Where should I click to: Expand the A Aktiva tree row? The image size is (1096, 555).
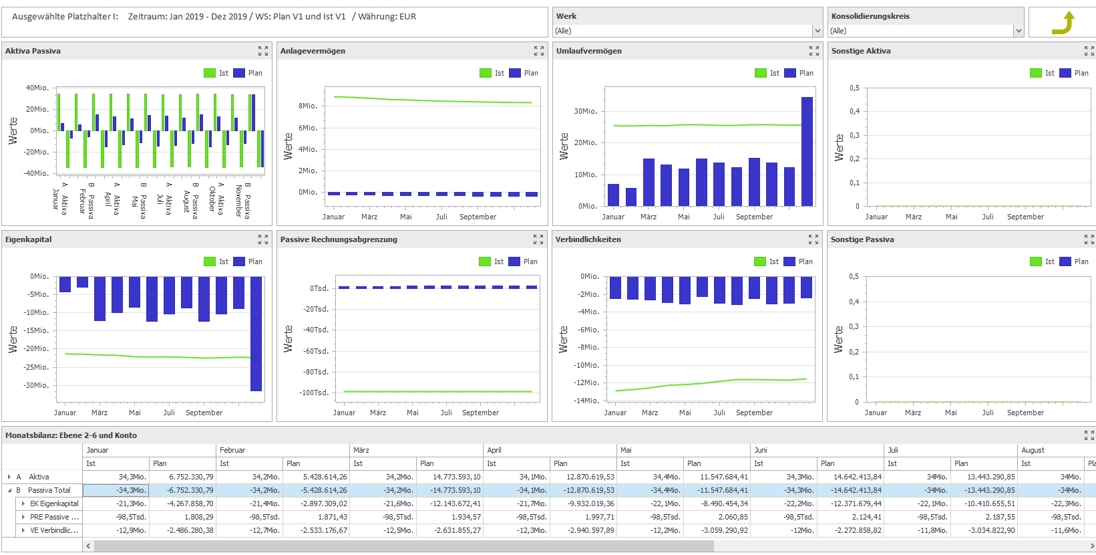coord(9,477)
